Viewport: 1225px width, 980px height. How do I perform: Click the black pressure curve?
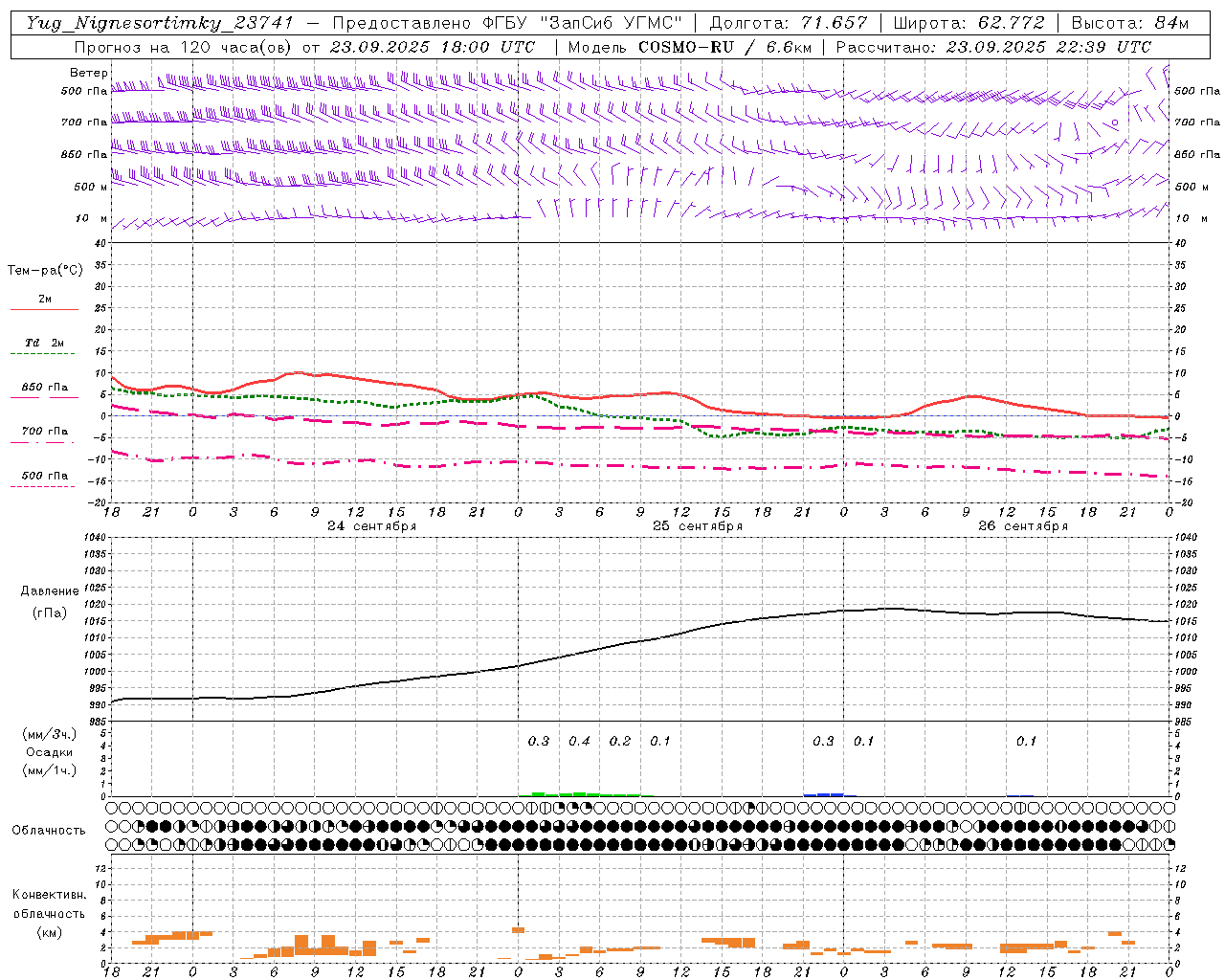639,642
